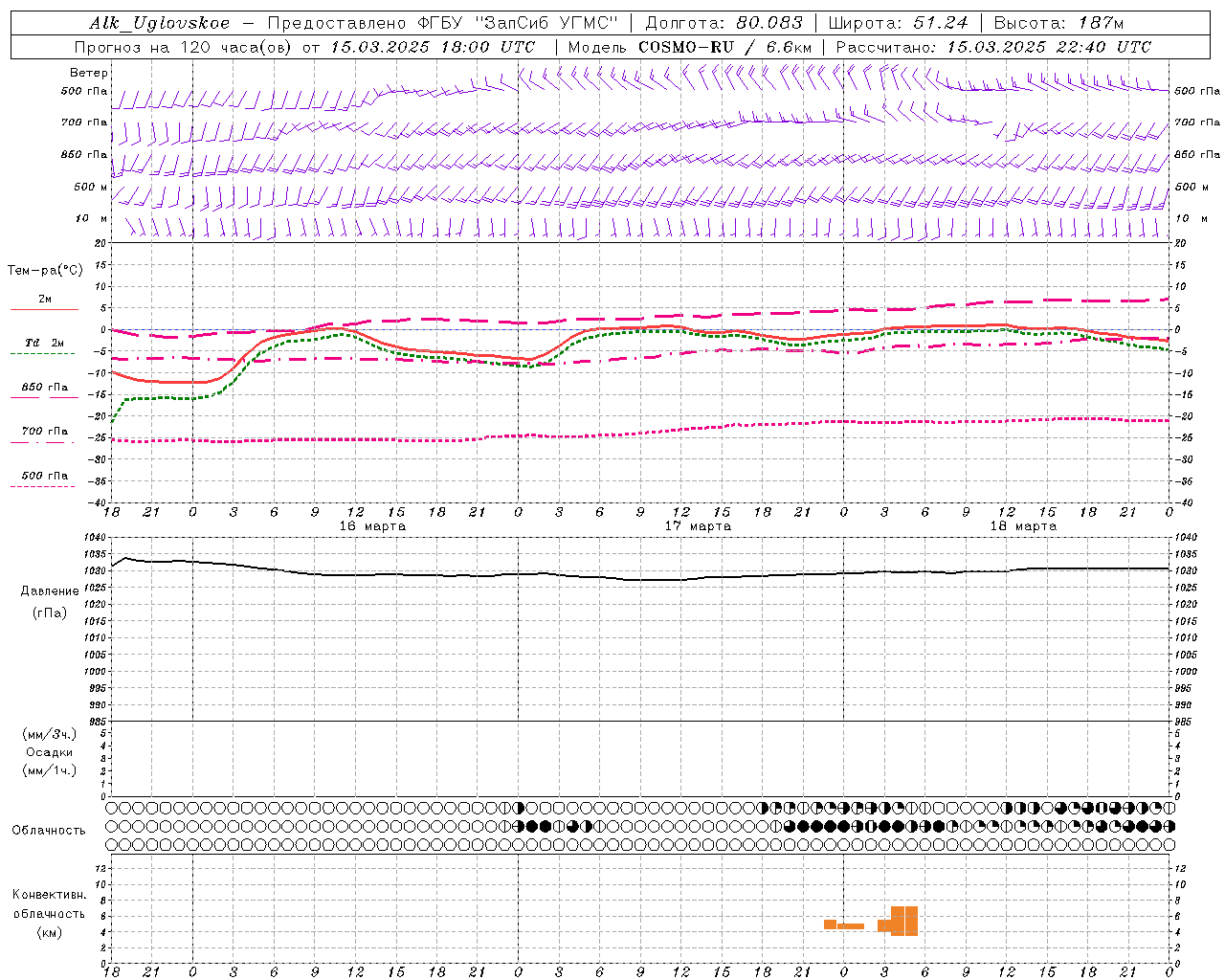Click the station name Alk_Uglovskoe
The image size is (1225, 980).
[x=160, y=23]
